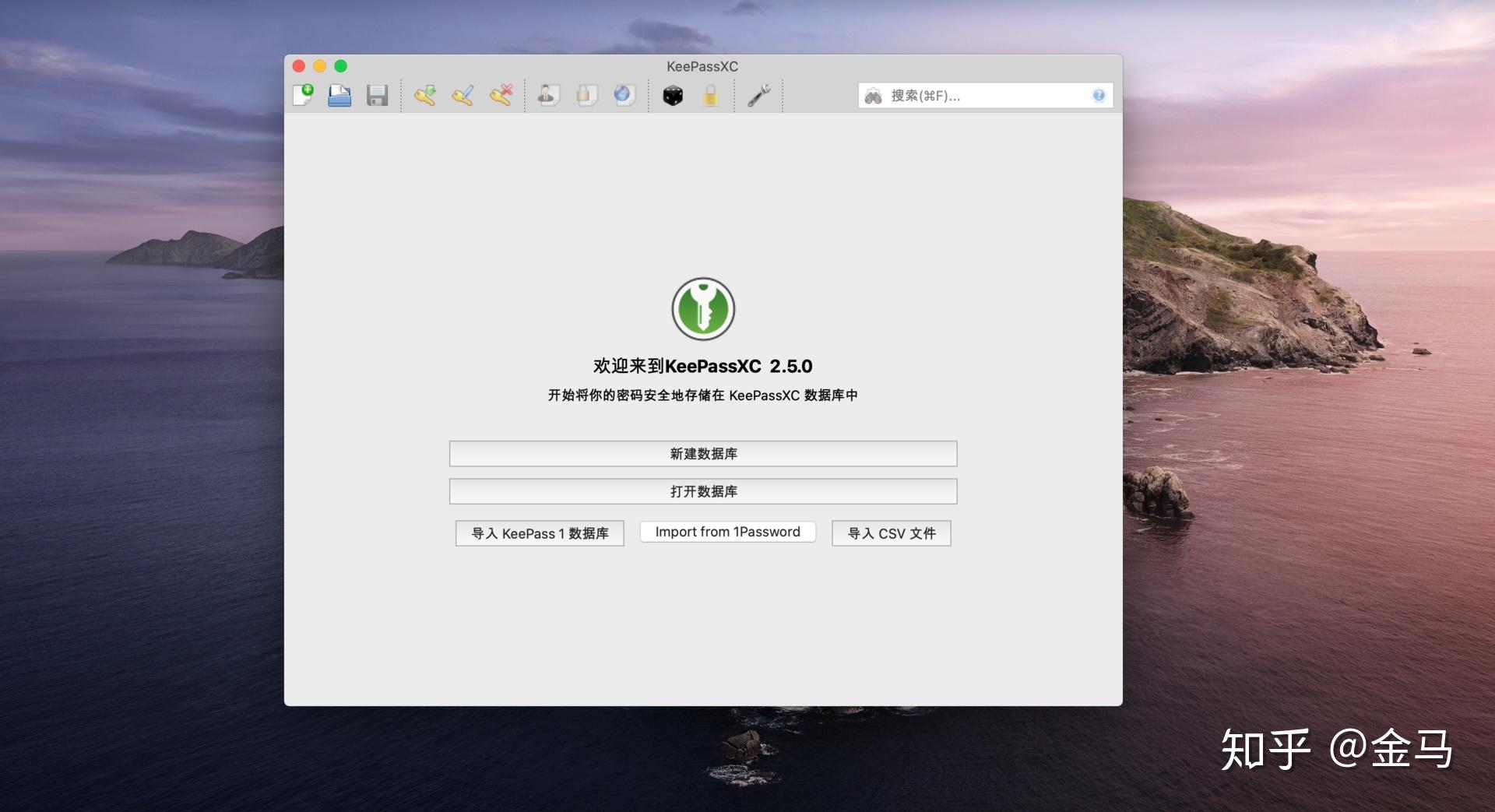Click the help question mark in search bar

1099,95
